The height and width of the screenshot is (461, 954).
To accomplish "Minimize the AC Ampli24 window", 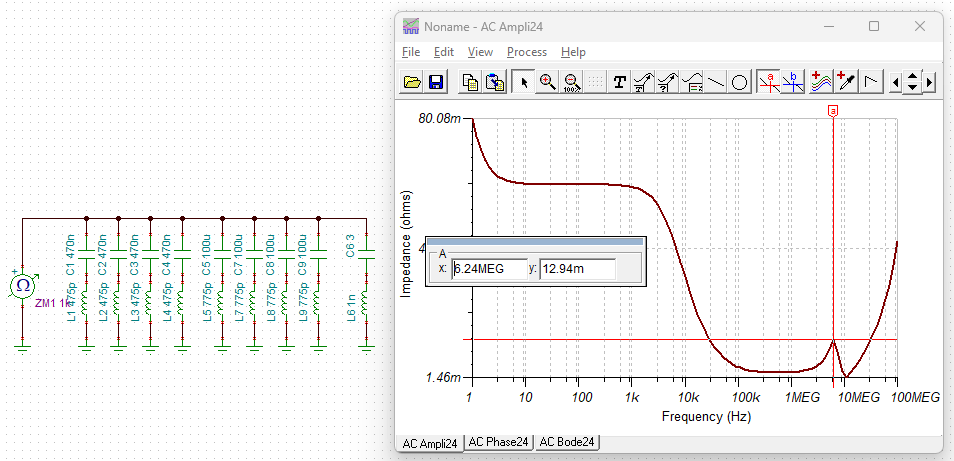I will click(x=829, y=26).
